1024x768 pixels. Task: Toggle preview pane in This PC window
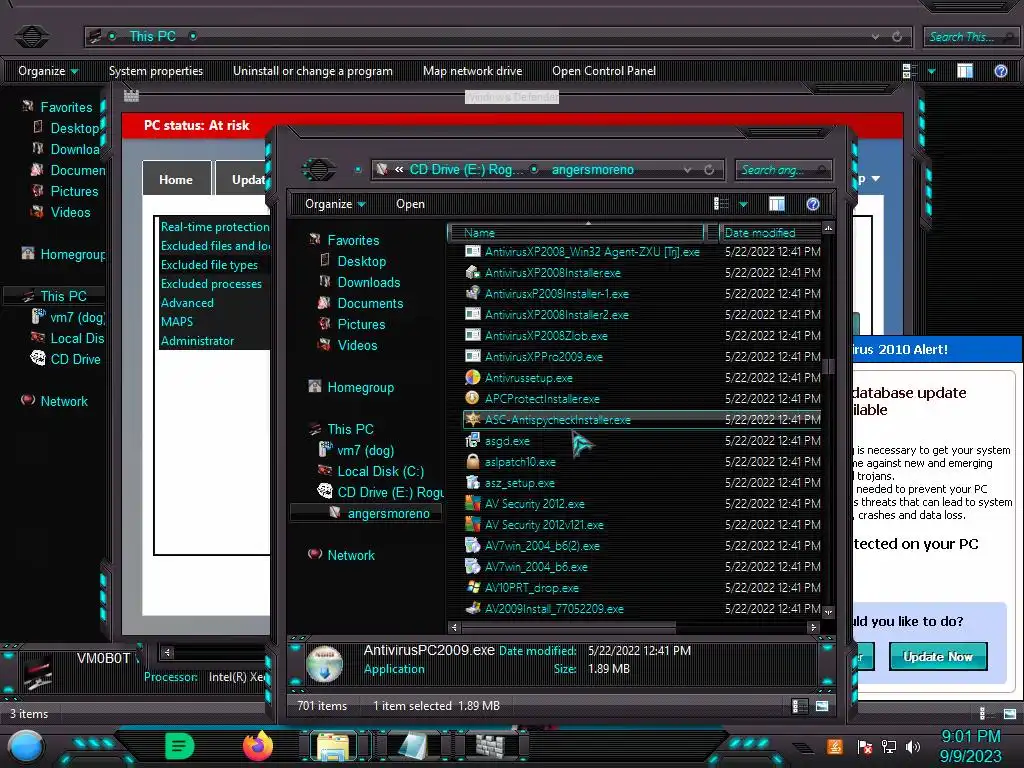click(965, 71)
